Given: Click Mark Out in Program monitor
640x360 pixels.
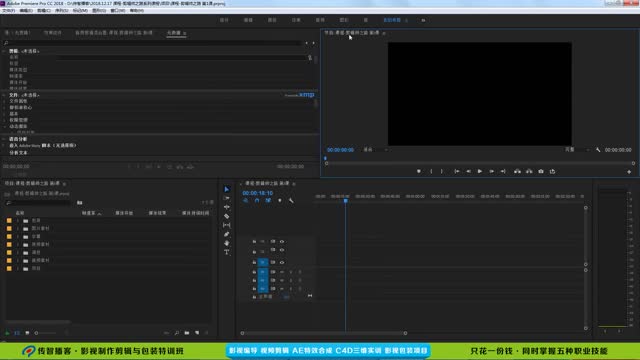Looking at the screenshot, I should (x=442, y=171).
